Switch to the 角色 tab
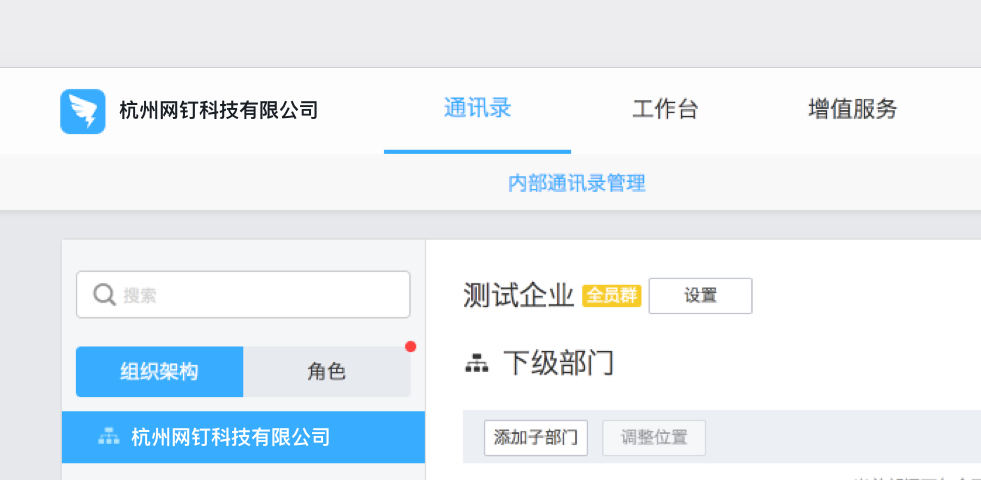The image size is (981, 480). click(x=327, y=372)
